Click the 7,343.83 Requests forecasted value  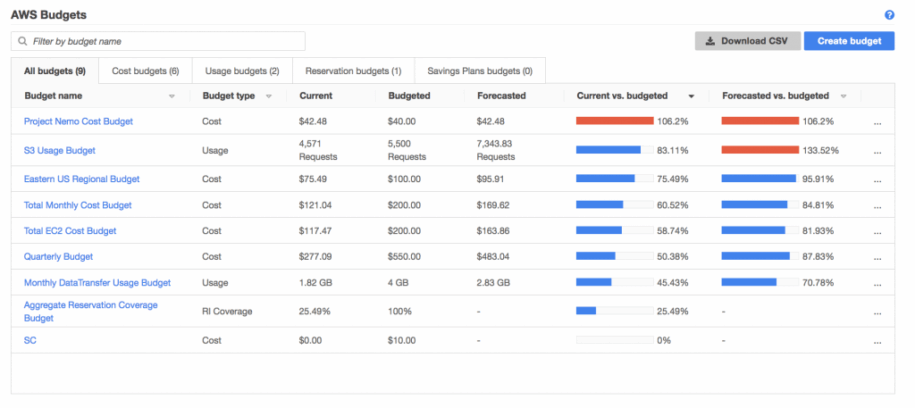(x=496, y=150)
